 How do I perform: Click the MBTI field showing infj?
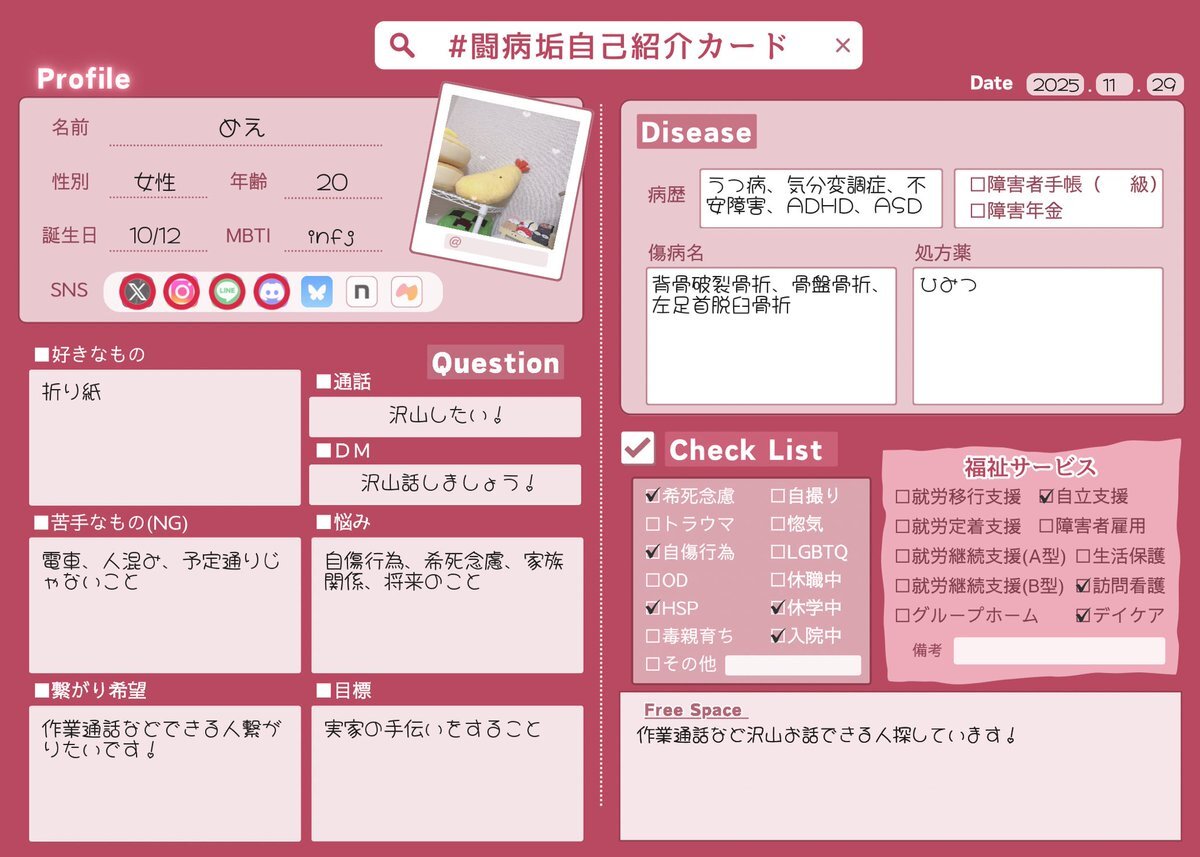click(333, 237)
